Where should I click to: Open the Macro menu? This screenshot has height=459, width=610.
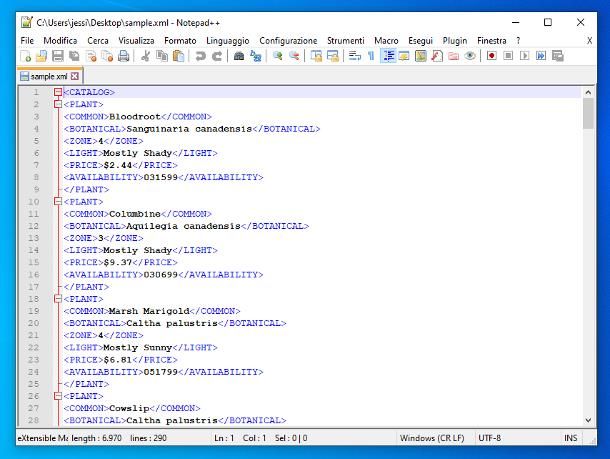[386, 40]
